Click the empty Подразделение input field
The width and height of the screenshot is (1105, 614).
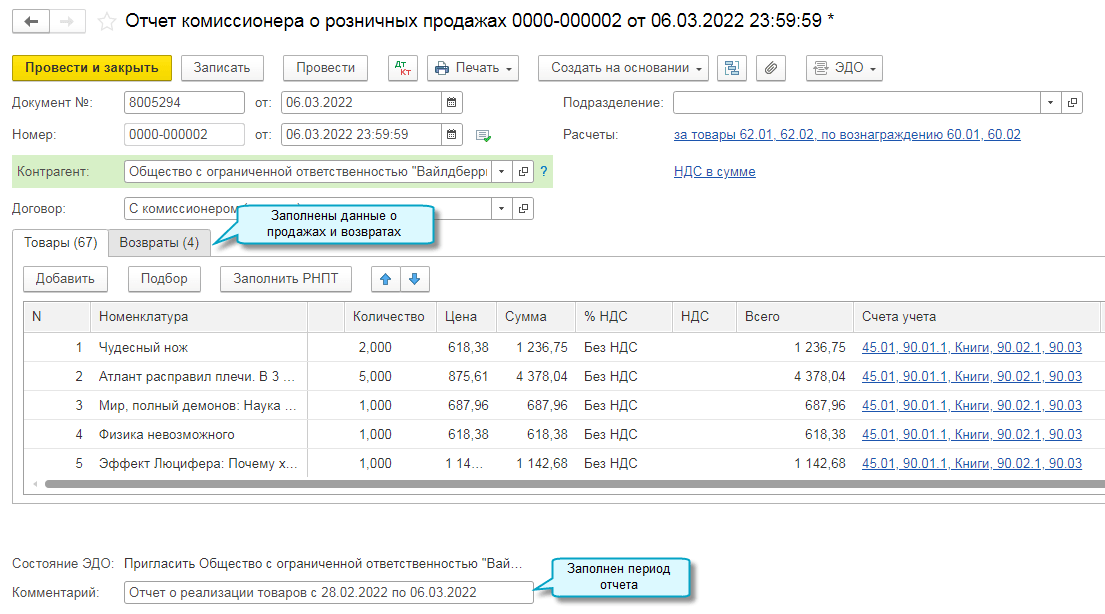856,102
